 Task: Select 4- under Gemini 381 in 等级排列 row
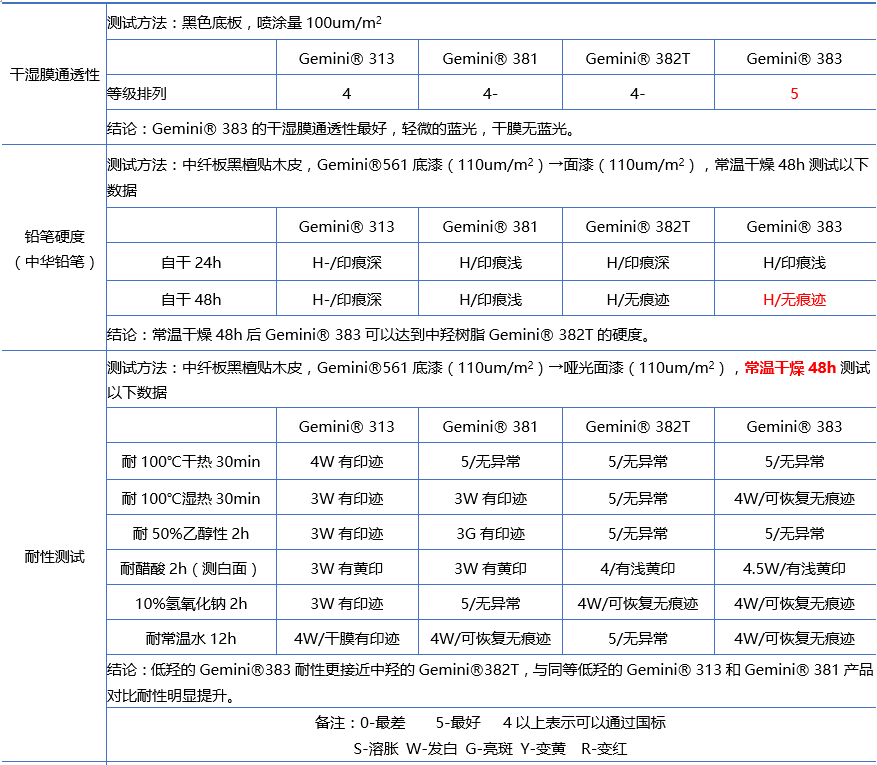[x=490, y=93]
